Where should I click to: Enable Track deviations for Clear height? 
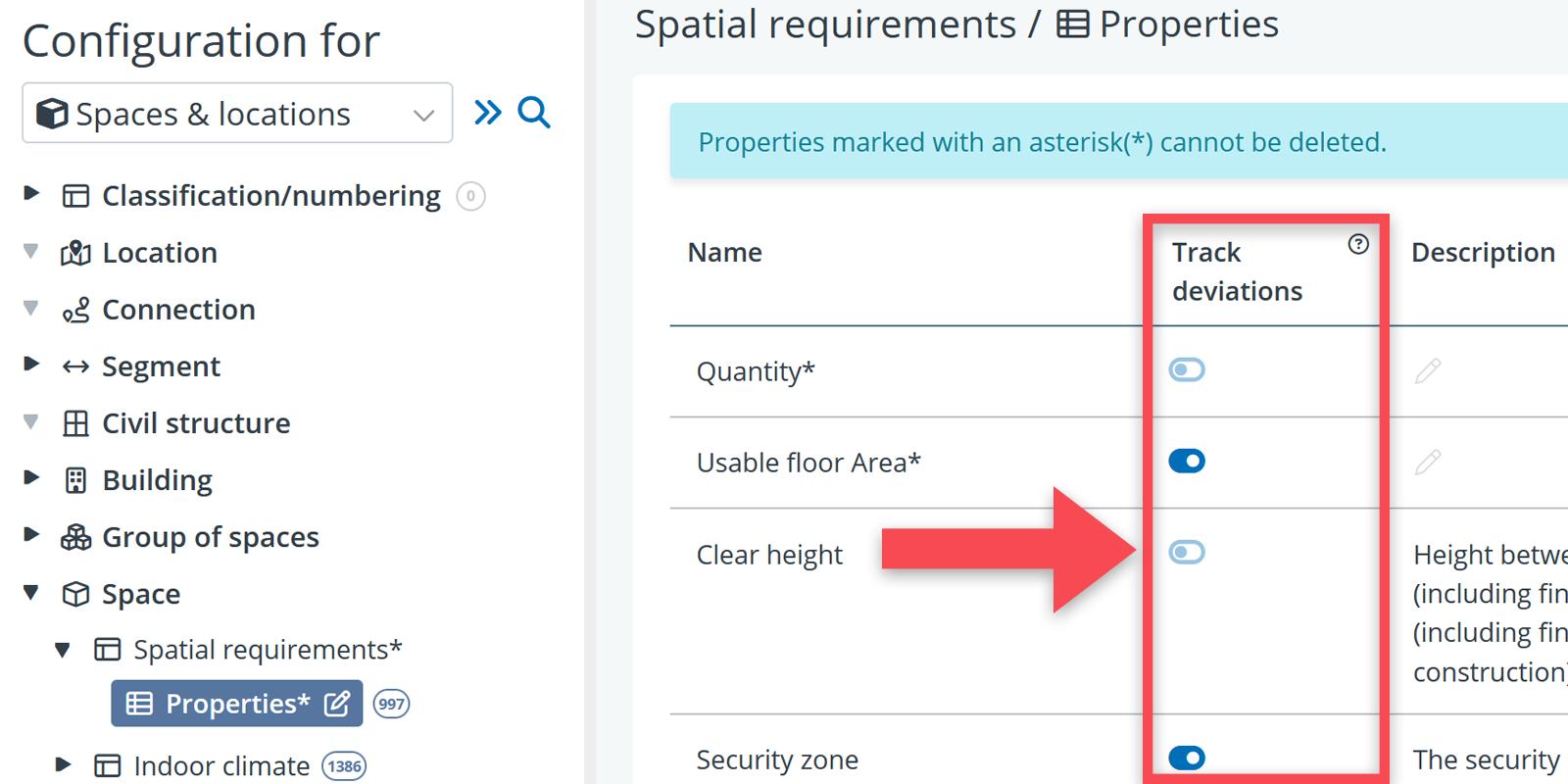click(x=1186, y=552)
